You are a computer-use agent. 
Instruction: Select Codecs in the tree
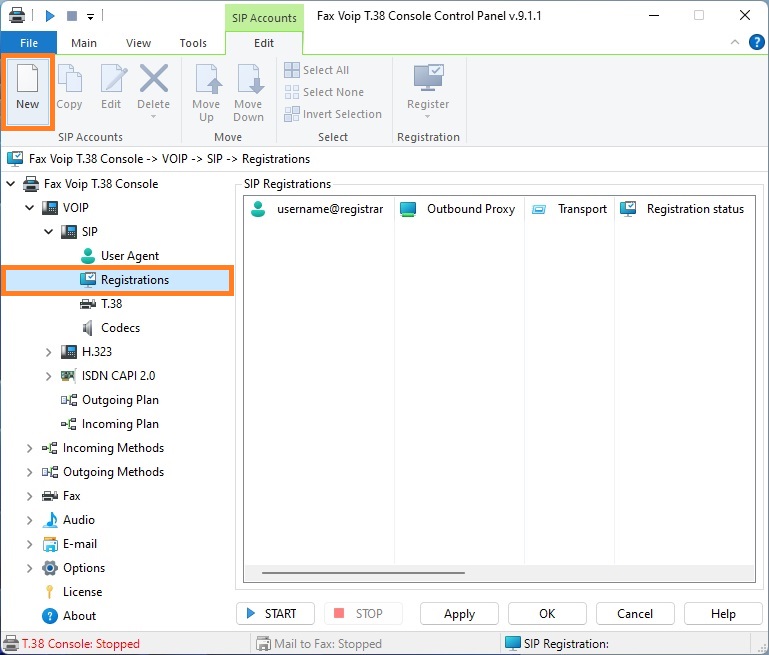tap(120, 328)
